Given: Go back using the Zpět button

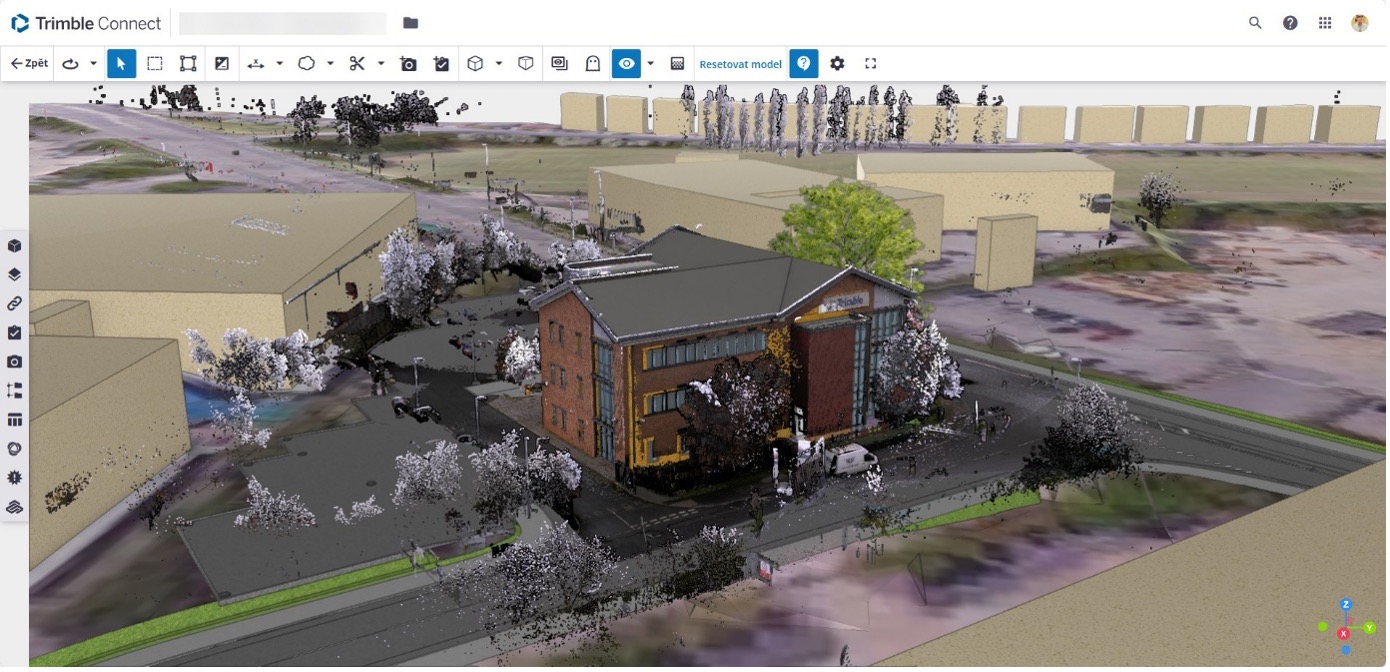Looking at the screenshot, I should pos(29,64).
